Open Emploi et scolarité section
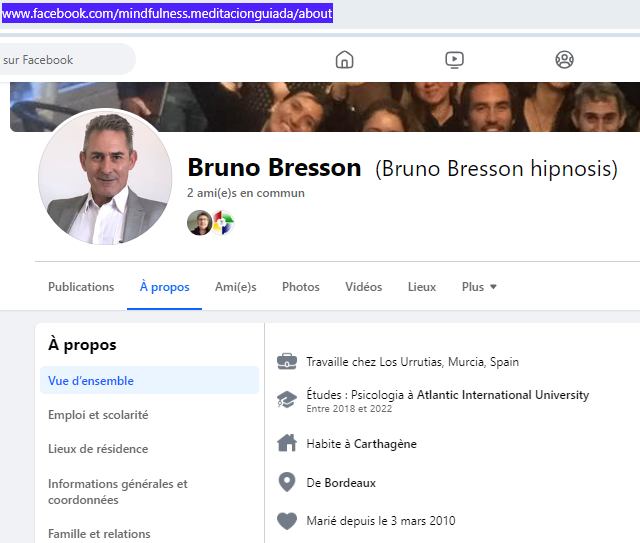640x543 pixels. [98, 415]
